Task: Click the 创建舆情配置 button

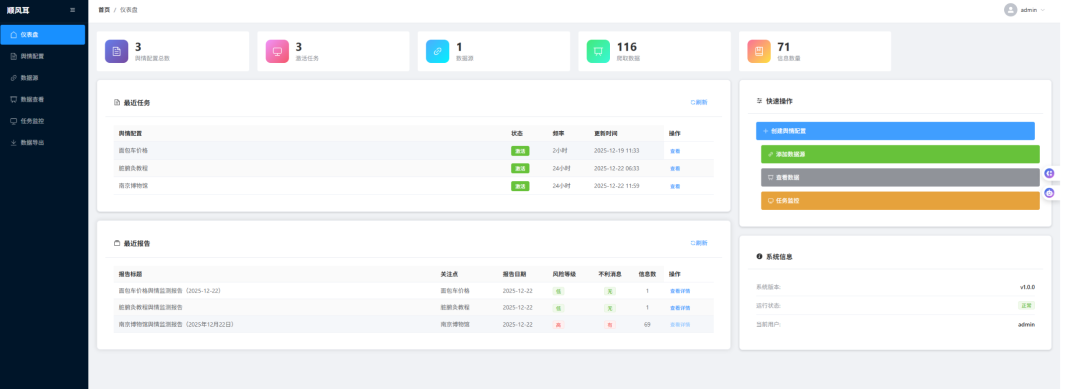Action: coord(895,131)
